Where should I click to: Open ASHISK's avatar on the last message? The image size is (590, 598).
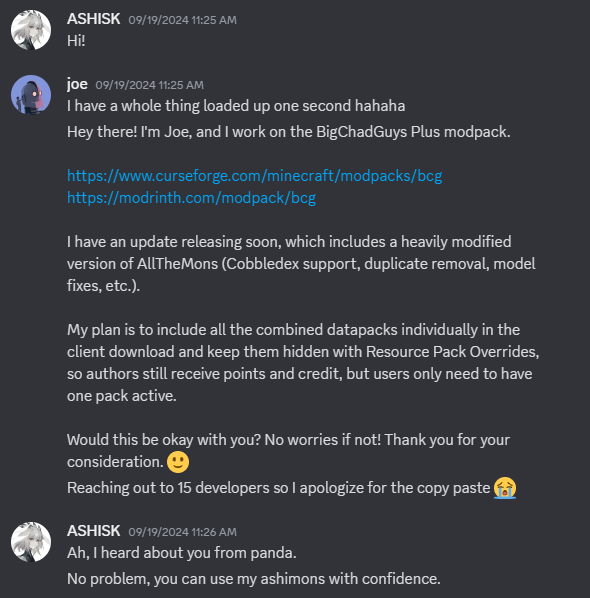pyautogui.click(x=31, y=542)
